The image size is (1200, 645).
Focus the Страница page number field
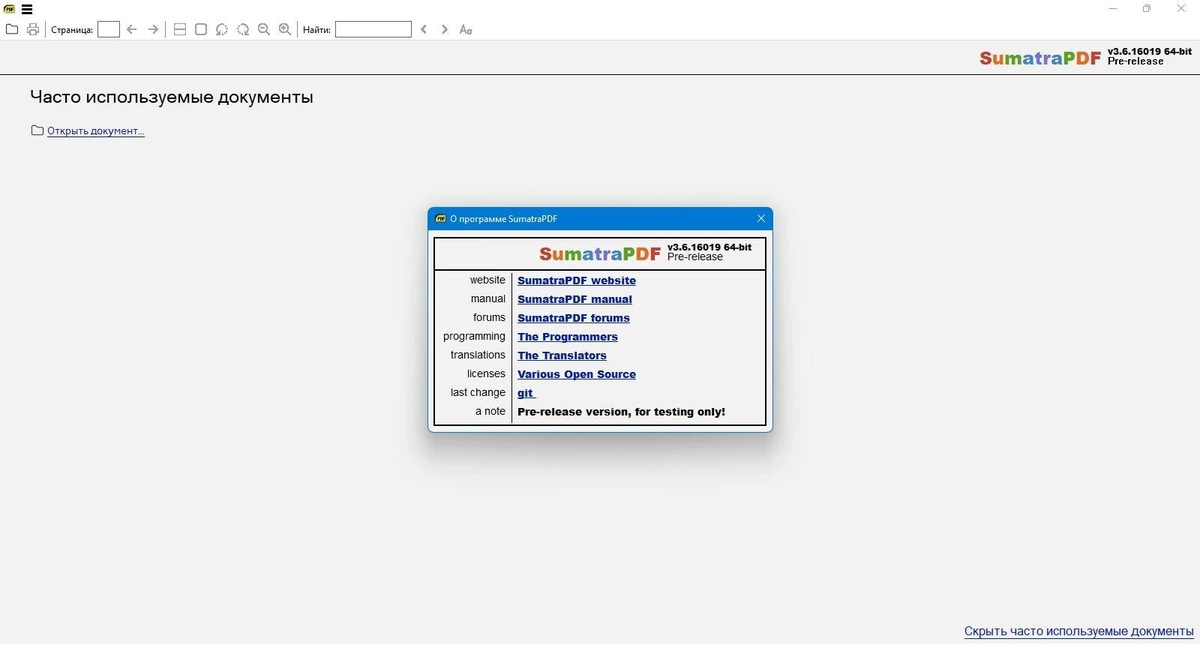(108, 29)
